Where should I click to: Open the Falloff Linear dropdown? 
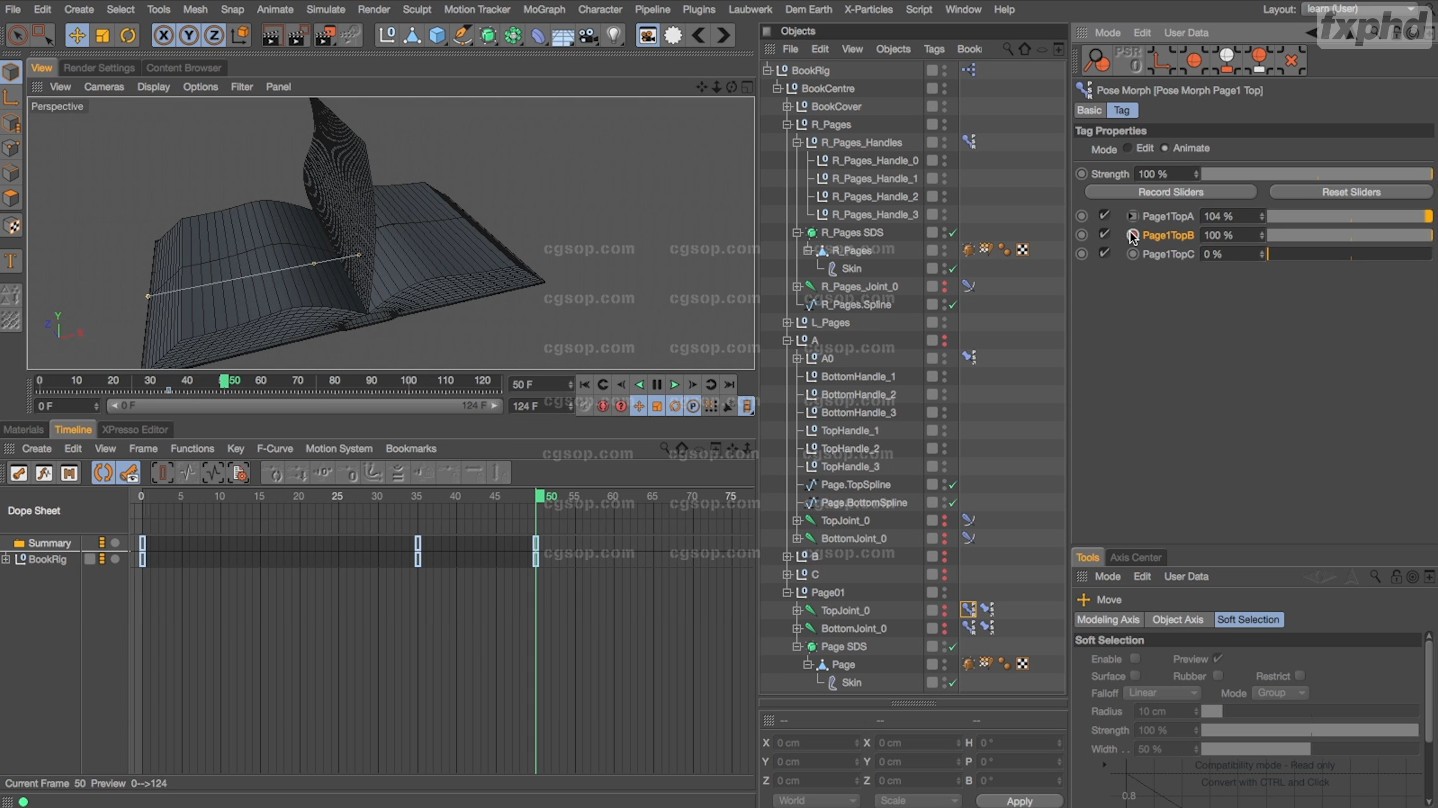(1160, 693)
